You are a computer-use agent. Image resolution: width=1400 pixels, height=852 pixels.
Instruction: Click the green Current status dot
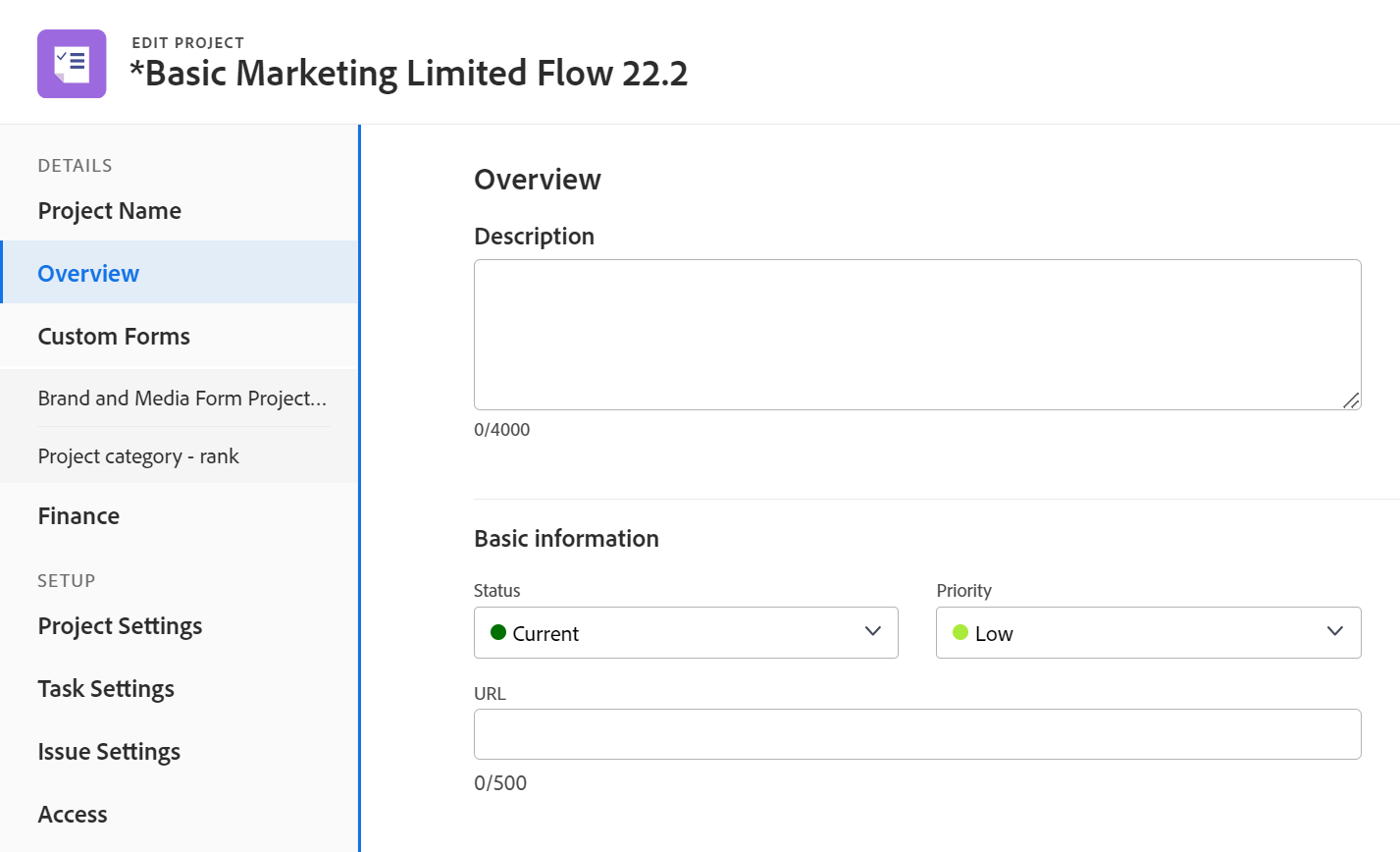498,632
